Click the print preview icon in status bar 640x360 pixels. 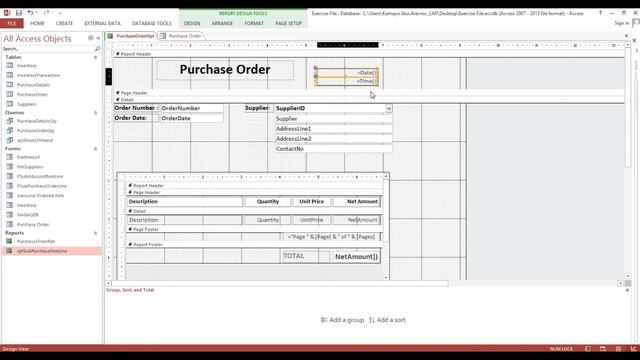[603, 349]
